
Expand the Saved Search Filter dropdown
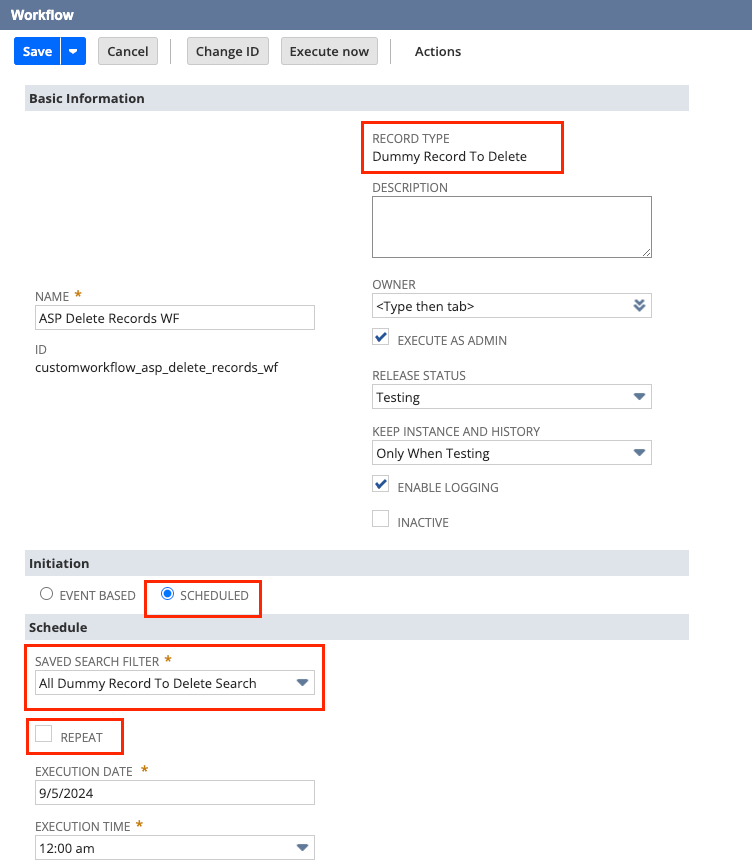coord(302,683)
